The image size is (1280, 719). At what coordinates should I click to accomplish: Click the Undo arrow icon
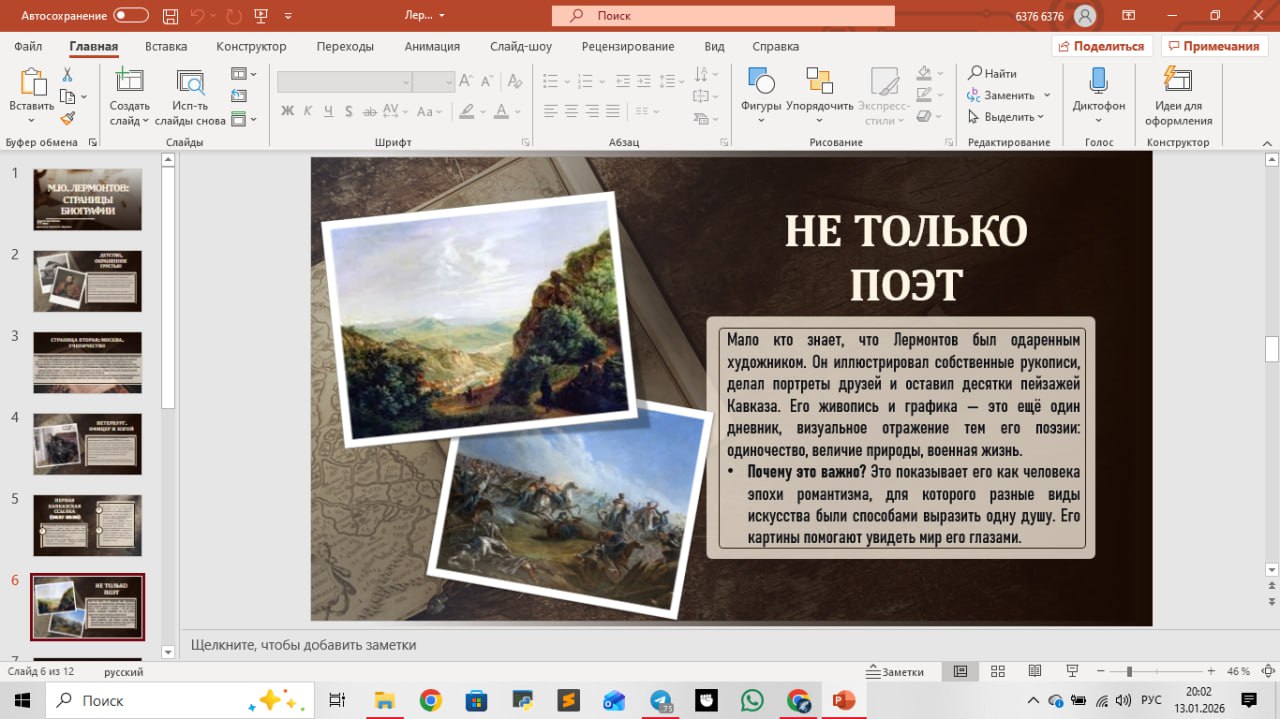[x=198, y=16]
